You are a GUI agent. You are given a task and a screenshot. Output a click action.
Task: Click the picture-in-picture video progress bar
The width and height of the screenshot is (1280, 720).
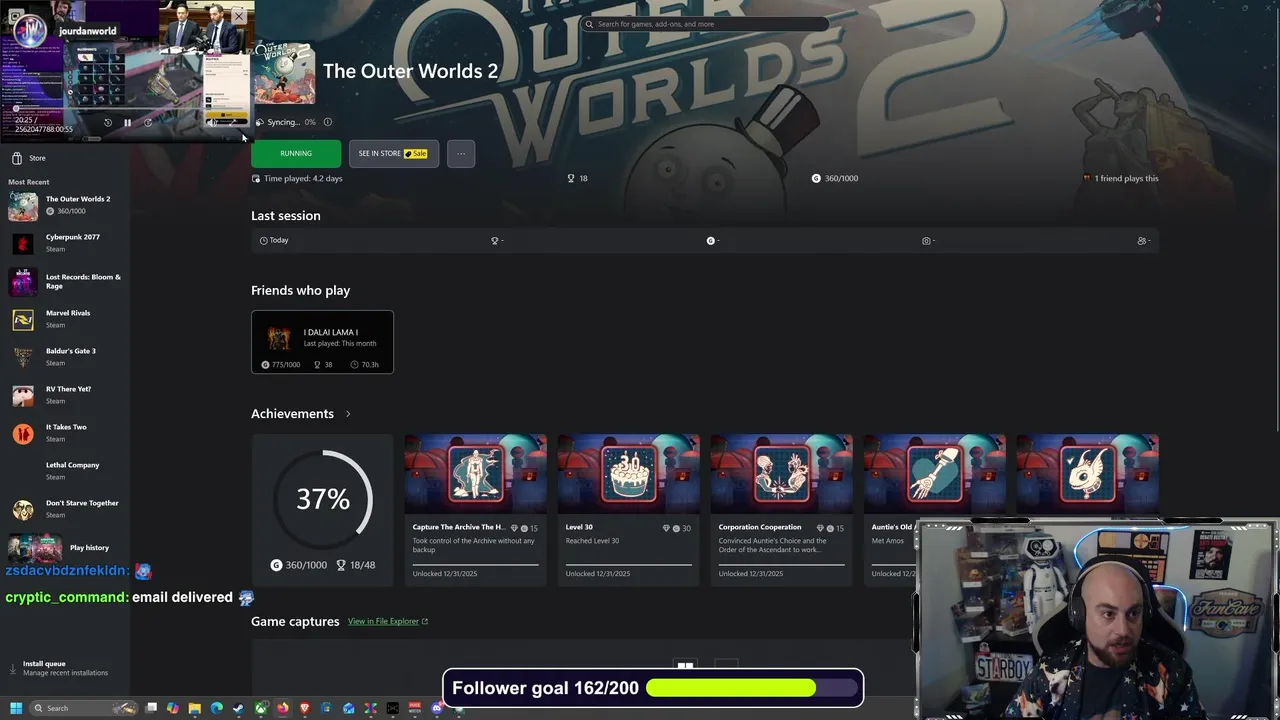click(130, 109)
